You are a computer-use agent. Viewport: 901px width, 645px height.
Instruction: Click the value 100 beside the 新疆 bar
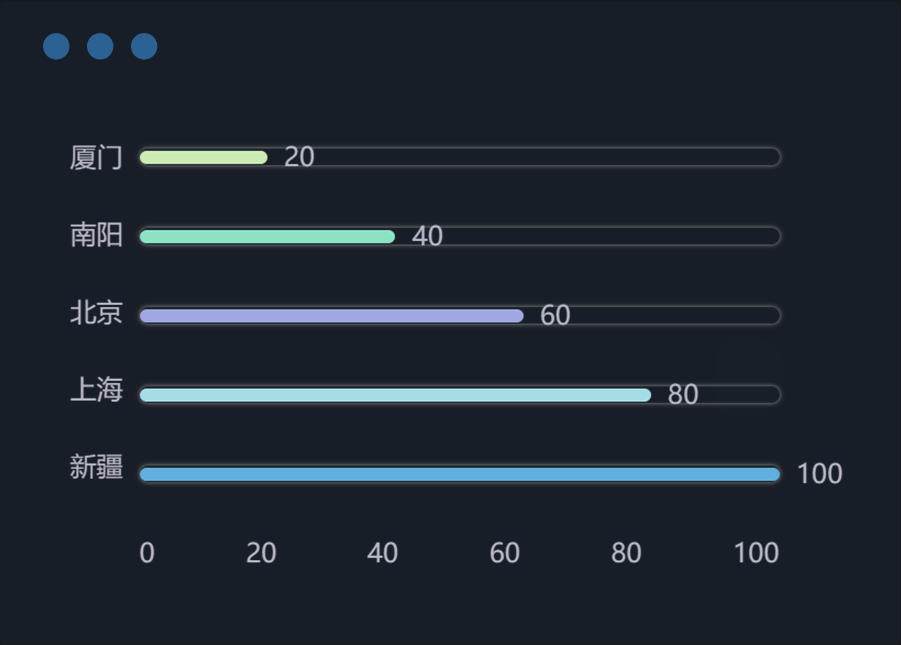click(819, 474)
